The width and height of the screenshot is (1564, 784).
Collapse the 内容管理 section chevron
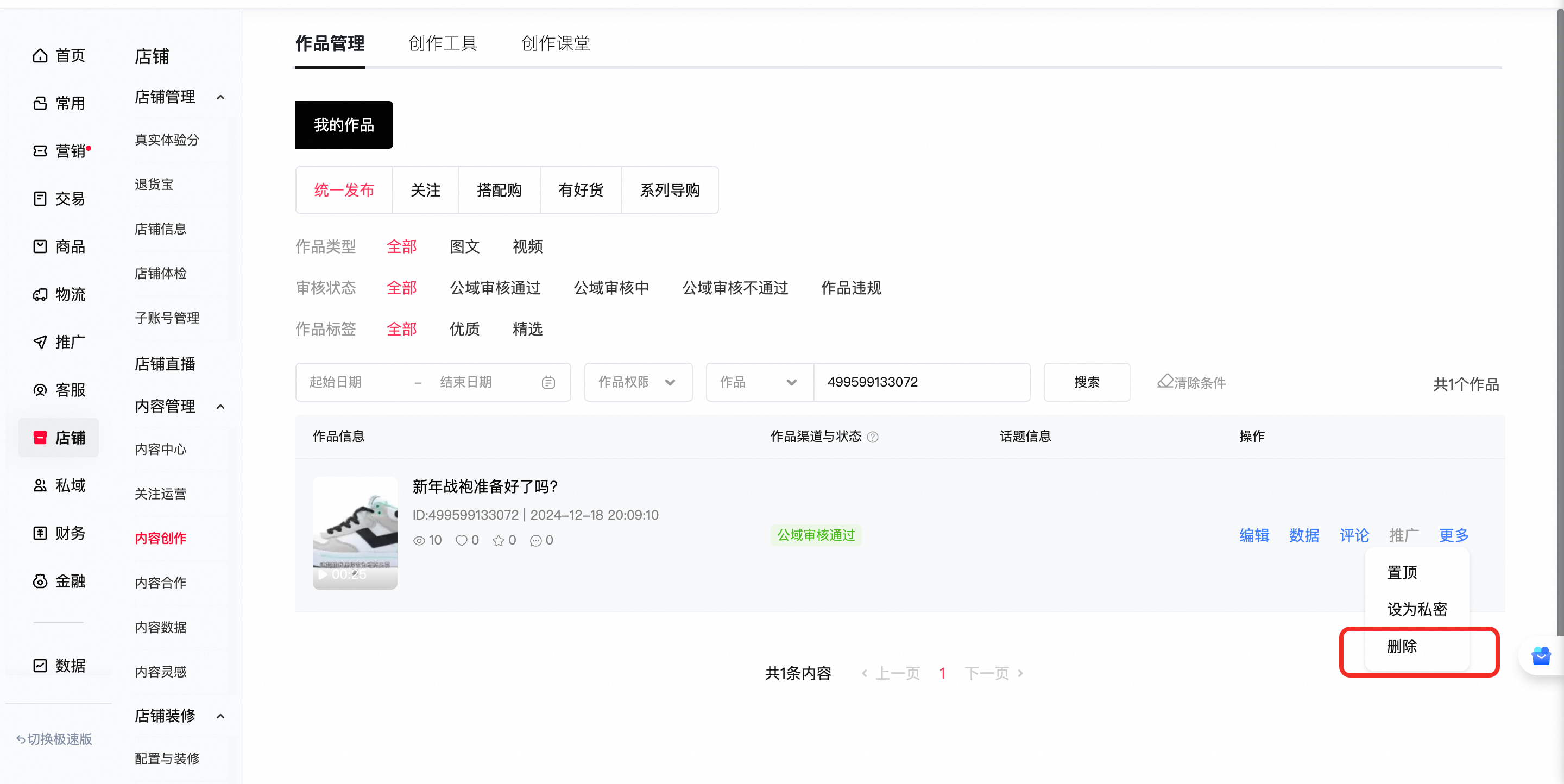[220, 407]
